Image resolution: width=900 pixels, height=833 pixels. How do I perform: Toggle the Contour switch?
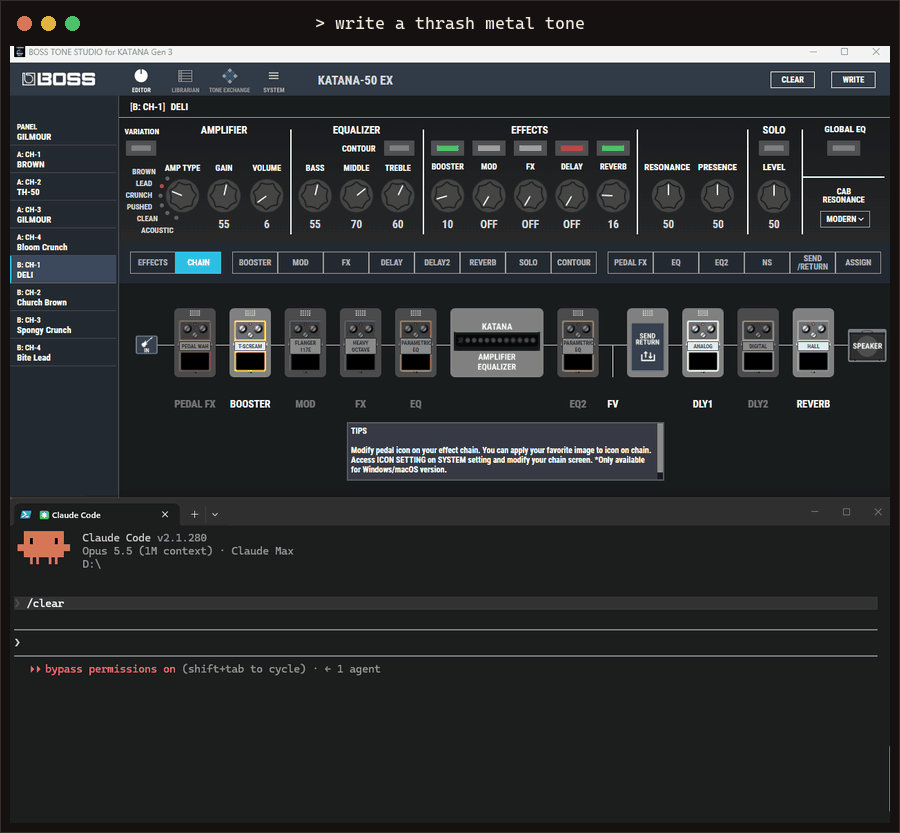[x=399, y=148]
